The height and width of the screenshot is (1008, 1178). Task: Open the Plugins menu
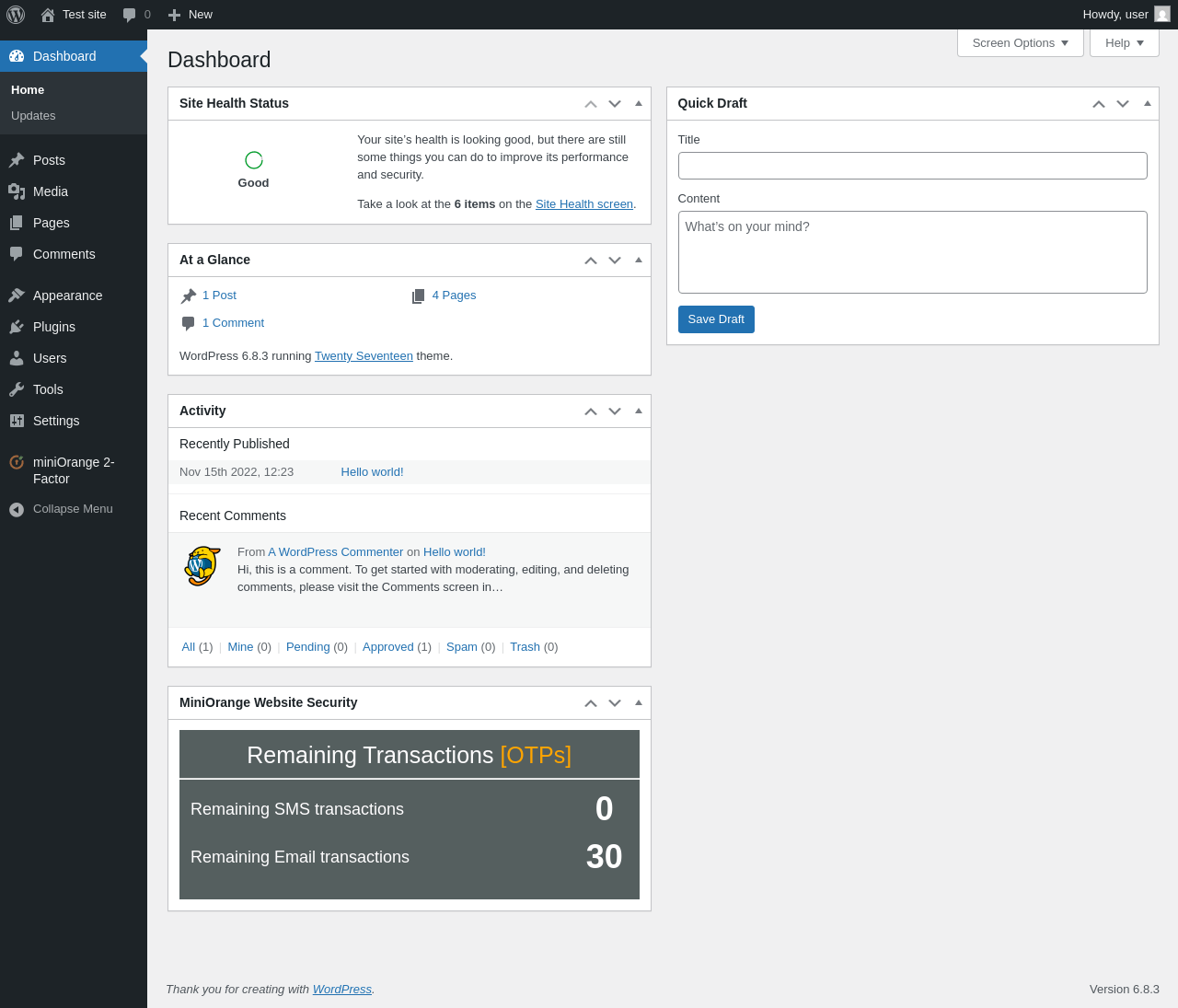(x=74, y=327)
